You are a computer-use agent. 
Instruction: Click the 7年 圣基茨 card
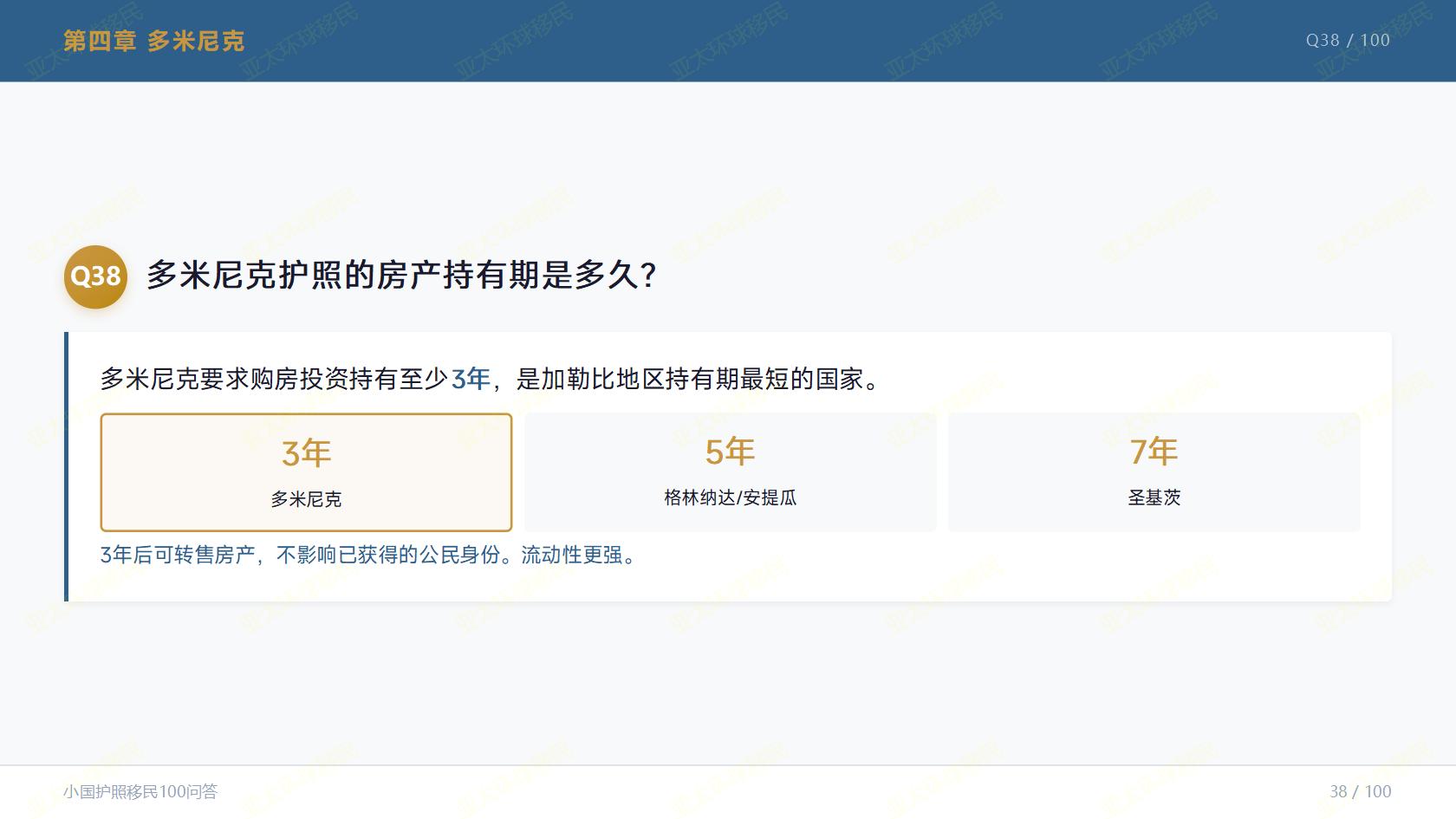coord(1154,472)
